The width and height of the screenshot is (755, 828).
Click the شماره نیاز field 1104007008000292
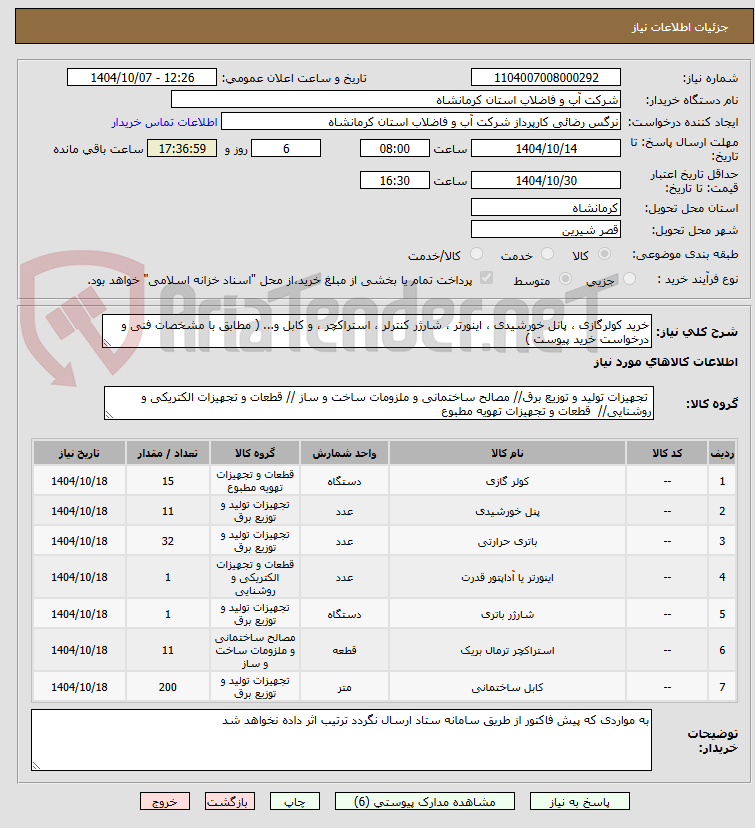coord(546,78)
